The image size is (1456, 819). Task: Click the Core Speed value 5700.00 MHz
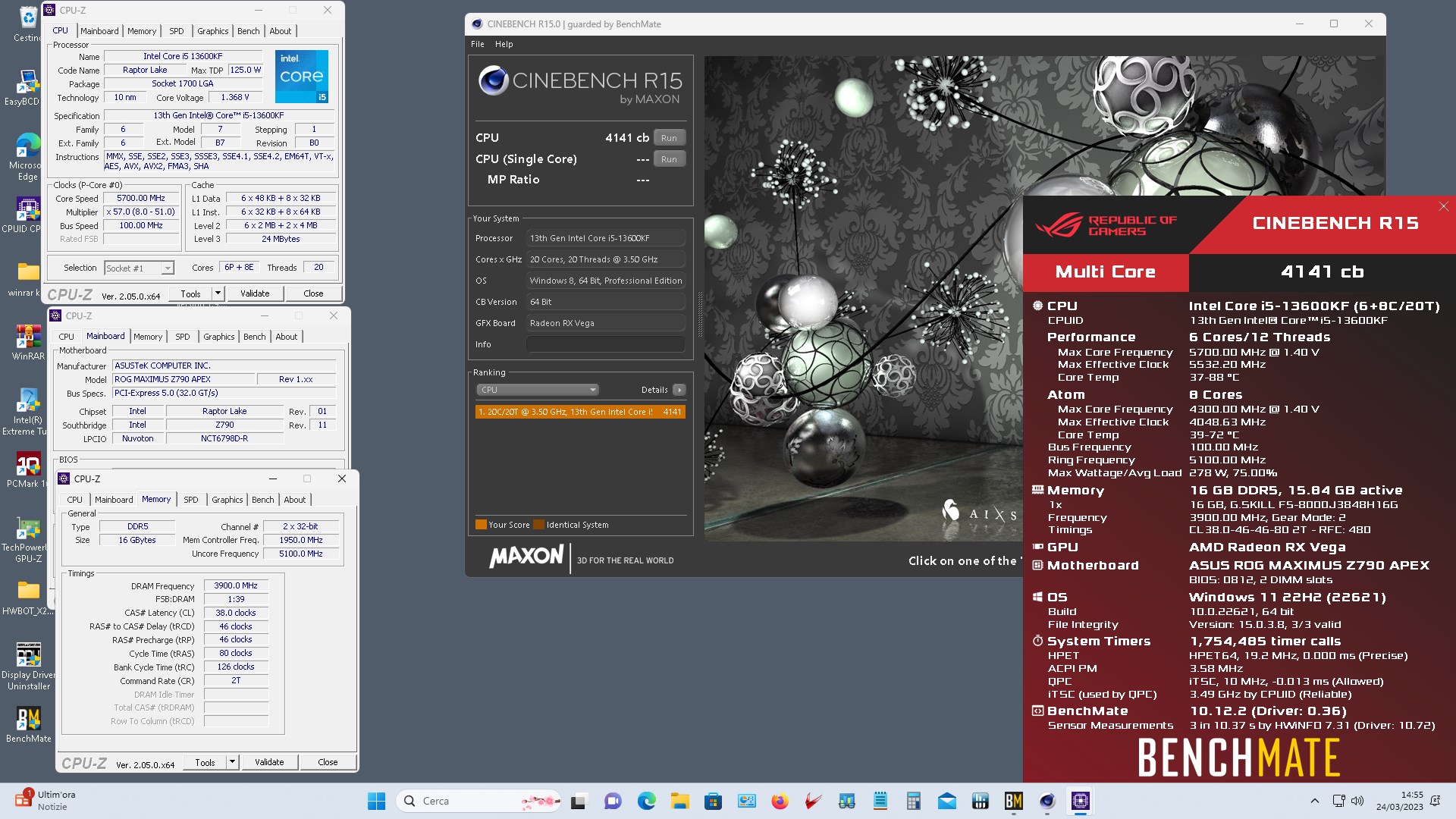(141, 199)
